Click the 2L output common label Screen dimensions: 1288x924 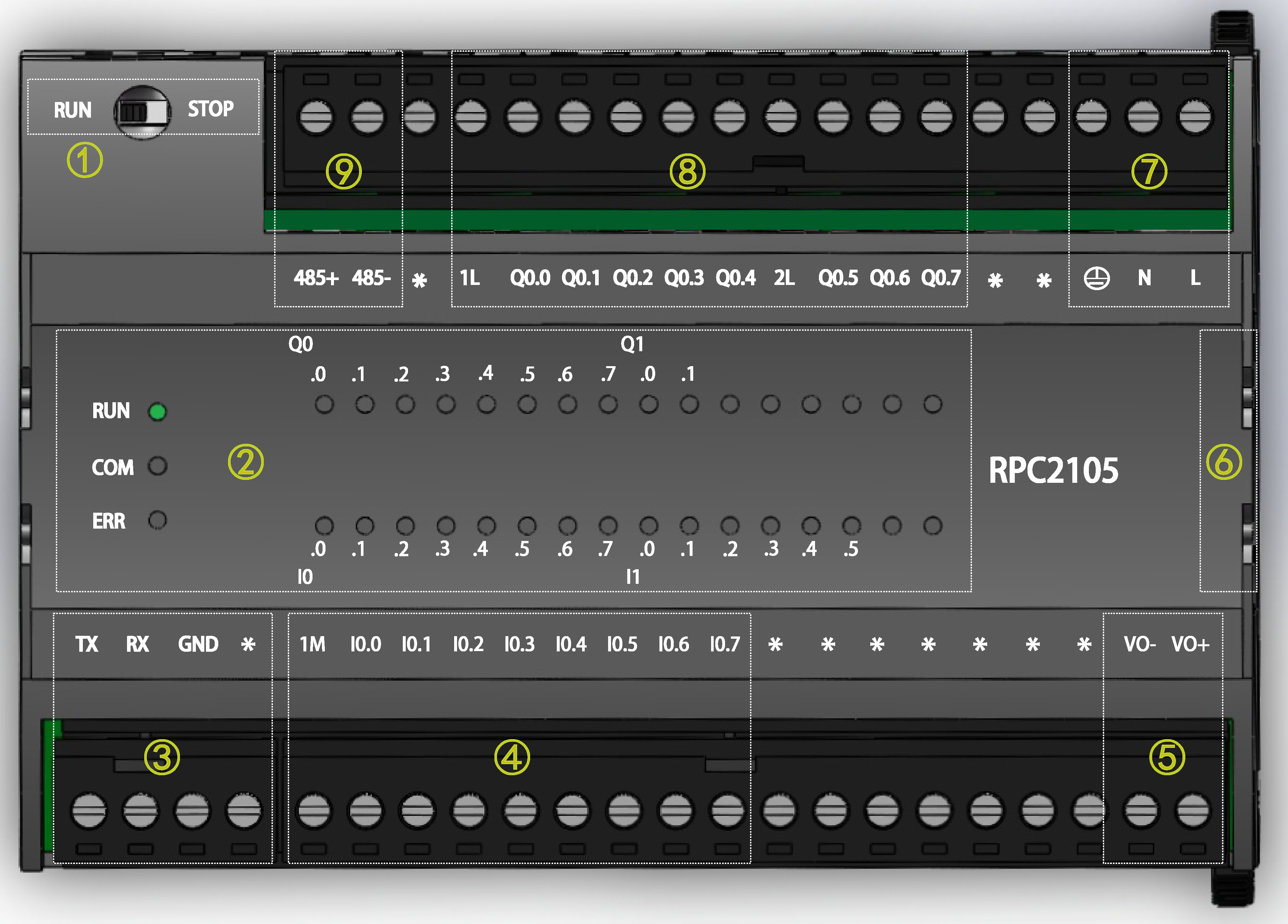[784, 278]
